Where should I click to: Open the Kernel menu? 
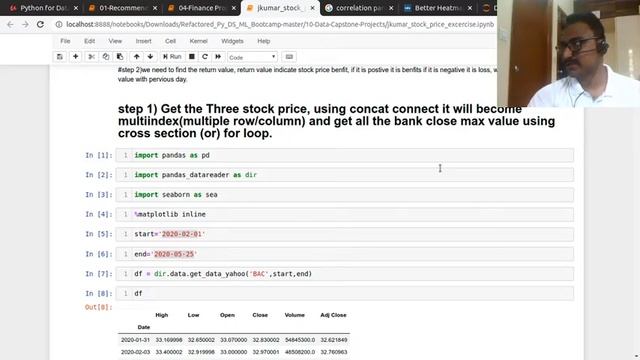coord(198,41)
